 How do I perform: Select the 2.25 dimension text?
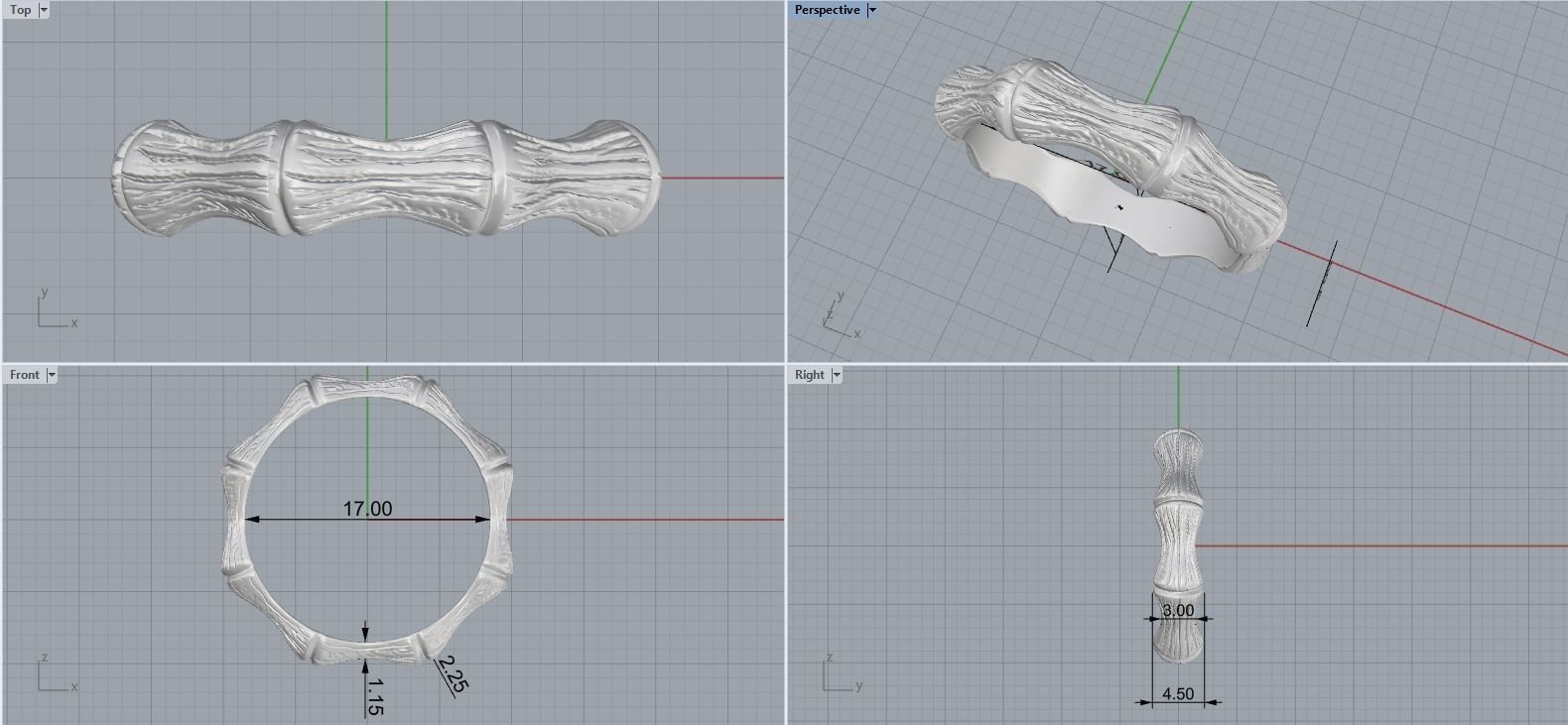point(453,673)
